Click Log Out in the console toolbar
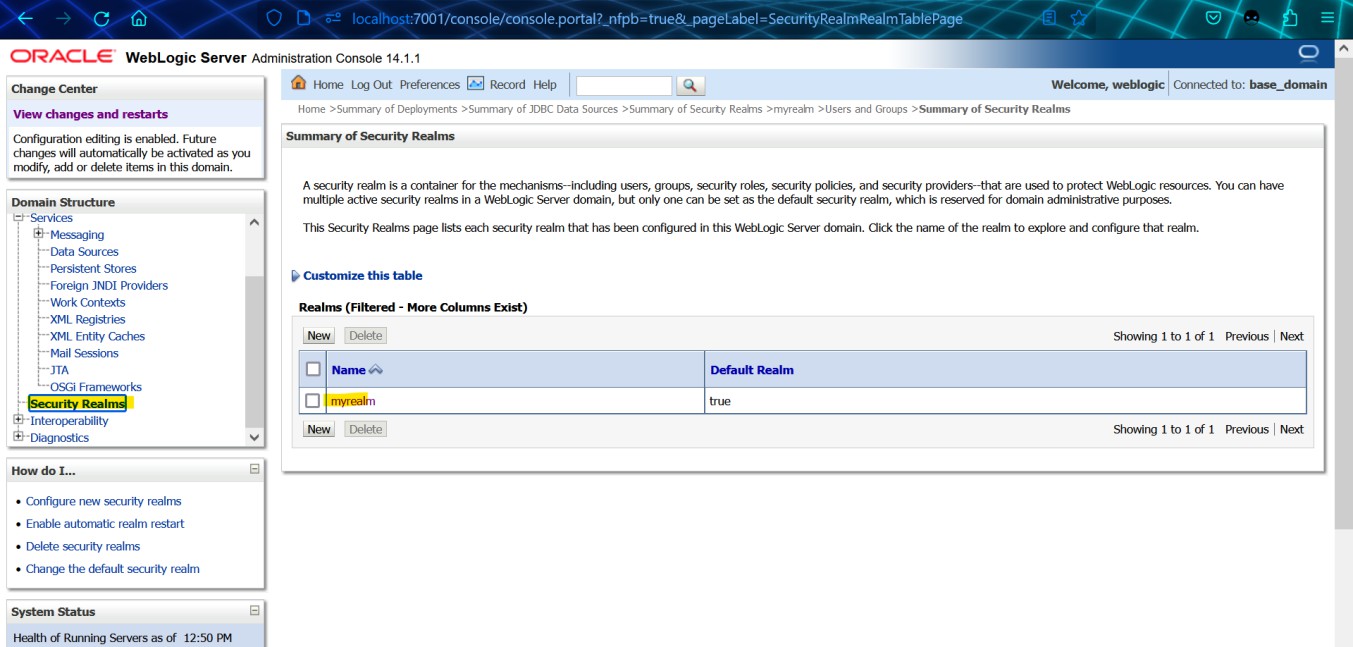 (x=371, y=85)
